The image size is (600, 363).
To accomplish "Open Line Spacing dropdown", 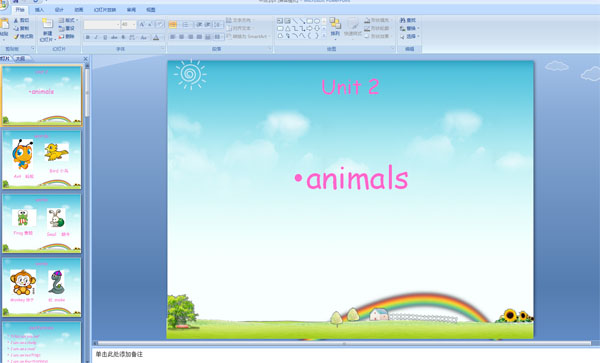I will 218,24.
